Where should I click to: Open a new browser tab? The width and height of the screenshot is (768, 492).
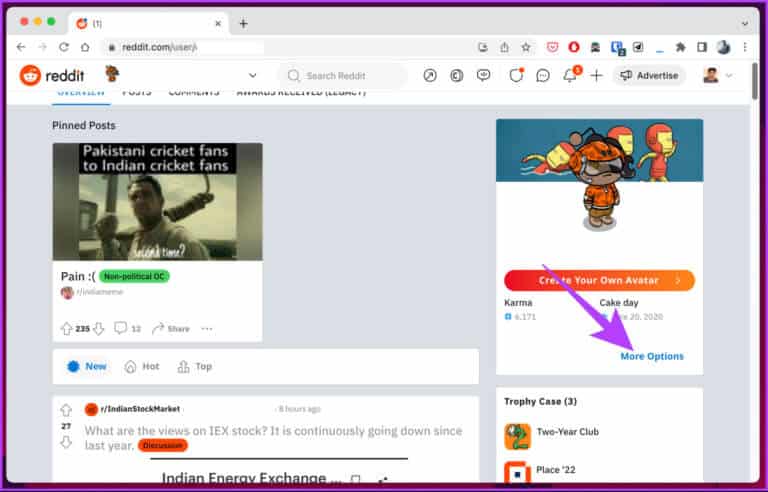(x=243, y=24)
